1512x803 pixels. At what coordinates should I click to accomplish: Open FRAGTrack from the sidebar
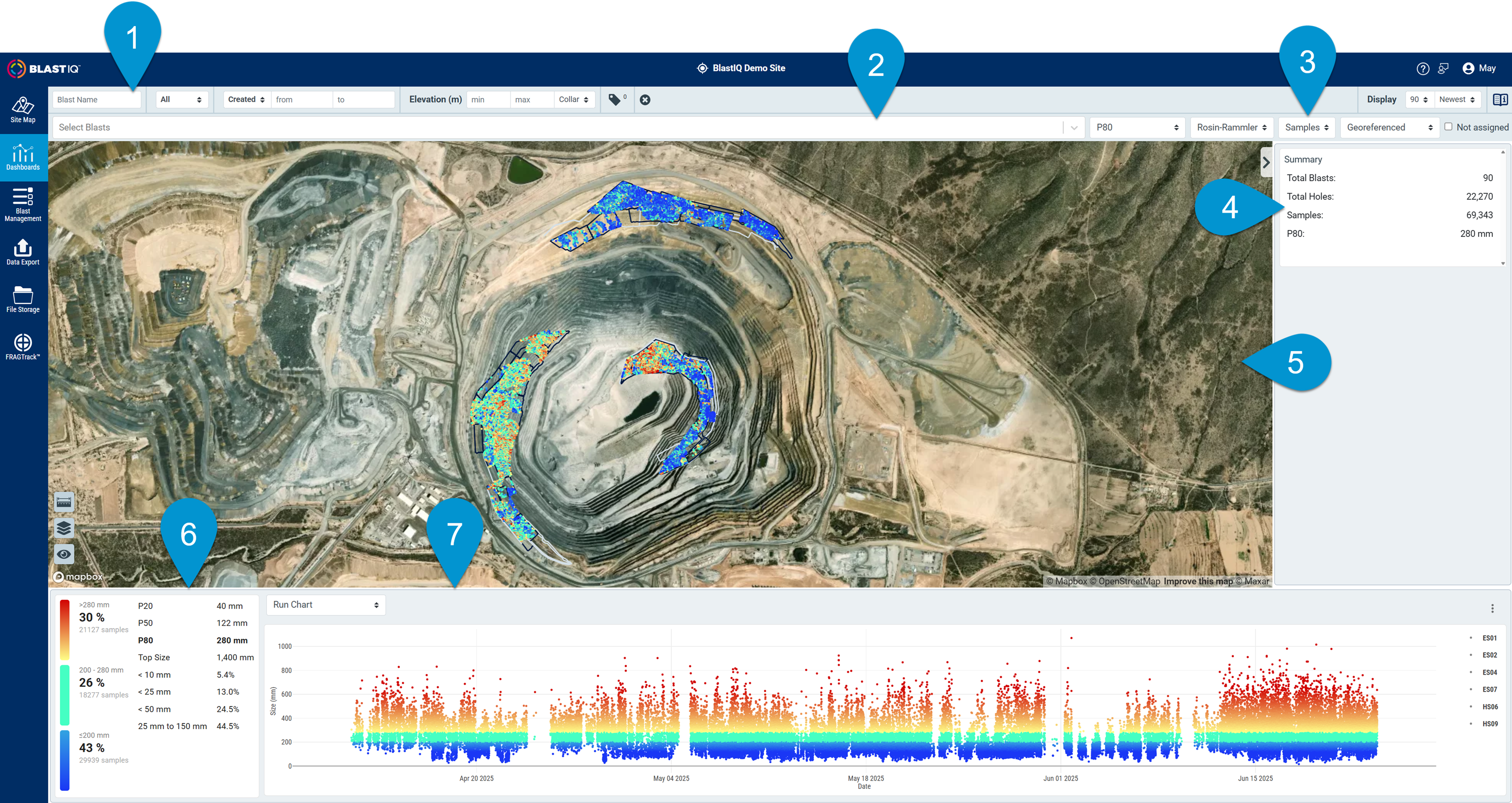click(23, 347)
